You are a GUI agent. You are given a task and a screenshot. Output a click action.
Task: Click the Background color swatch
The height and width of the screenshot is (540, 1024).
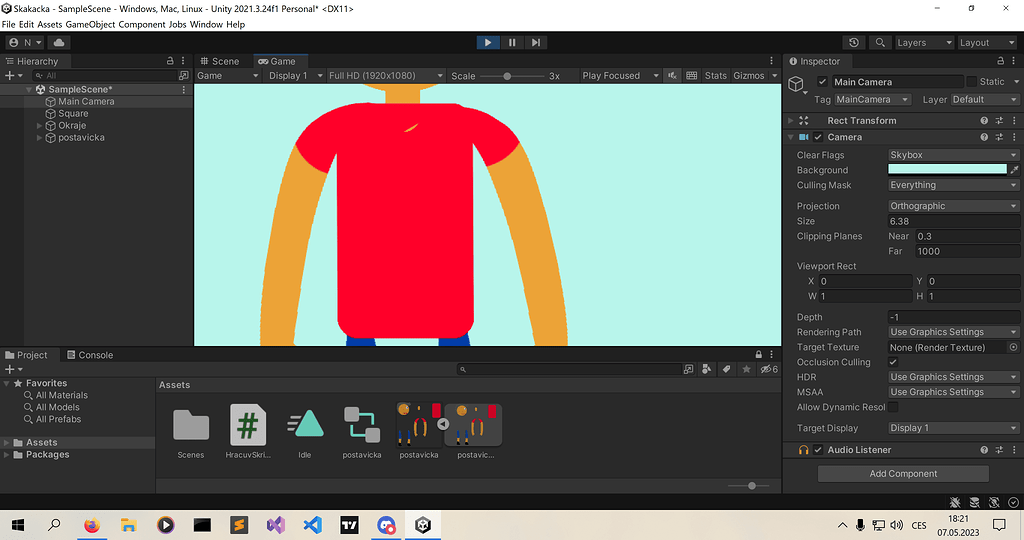pyautogui.click(x=947, y=170)
